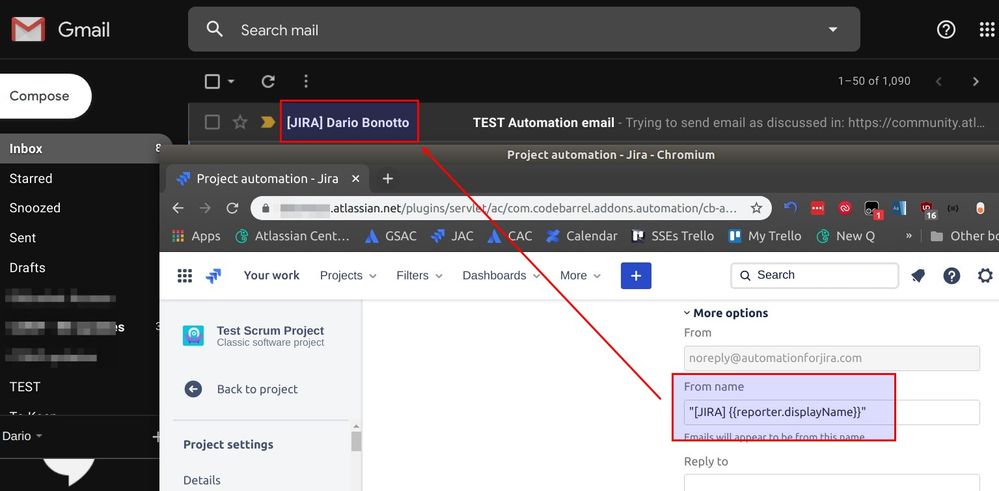Expand Projects dropdown menu
The height and width of the screenshot is (491, 999).
pyautogui.click(x=348, y=276)
